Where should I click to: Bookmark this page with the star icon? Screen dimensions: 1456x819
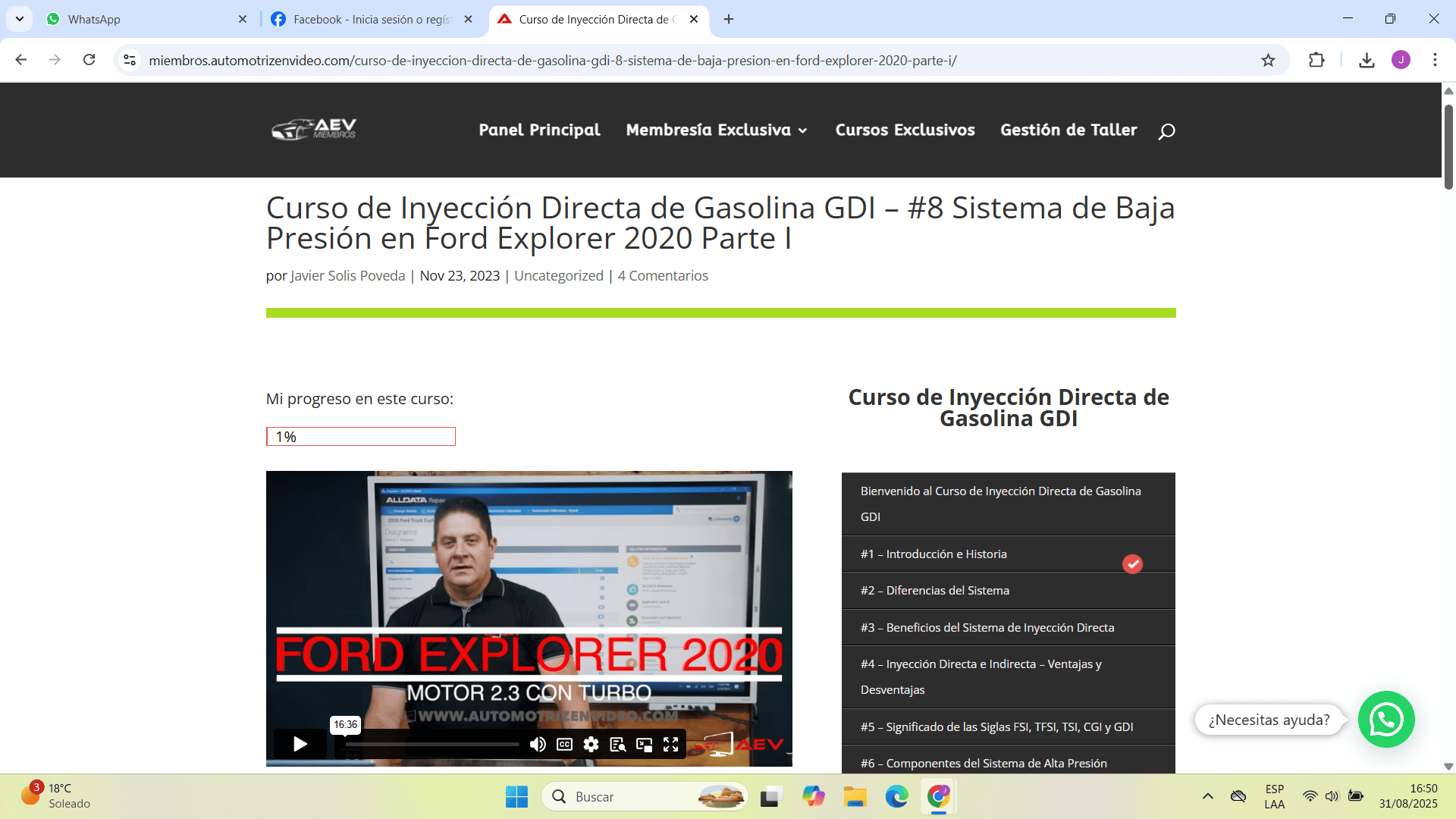click(1268, 60)
